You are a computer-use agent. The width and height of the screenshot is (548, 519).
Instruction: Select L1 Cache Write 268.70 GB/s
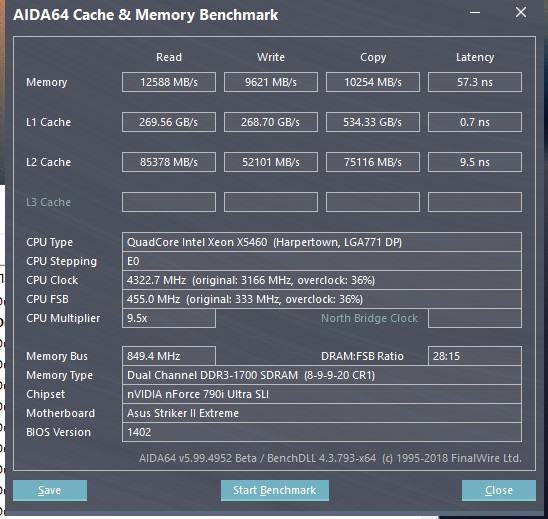point(271,122)
